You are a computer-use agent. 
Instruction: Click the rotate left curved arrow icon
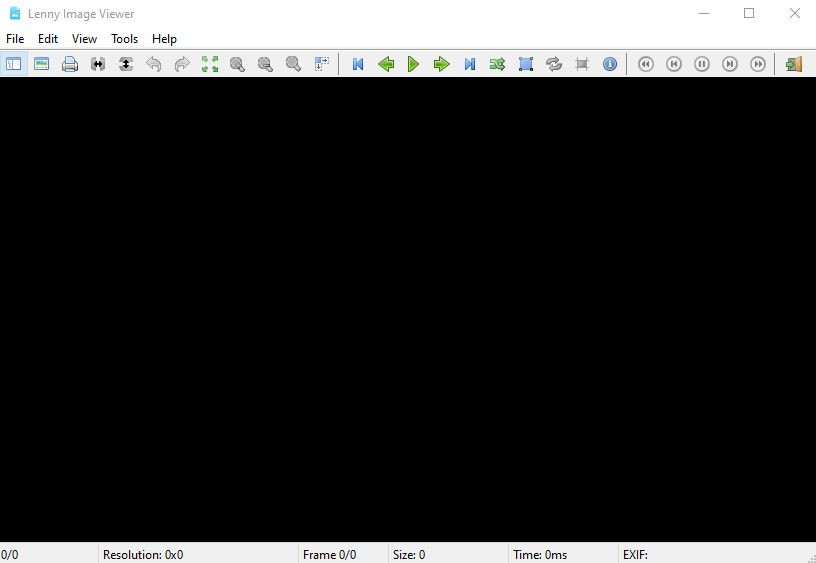pyautogui.click(x=154, y=64)
